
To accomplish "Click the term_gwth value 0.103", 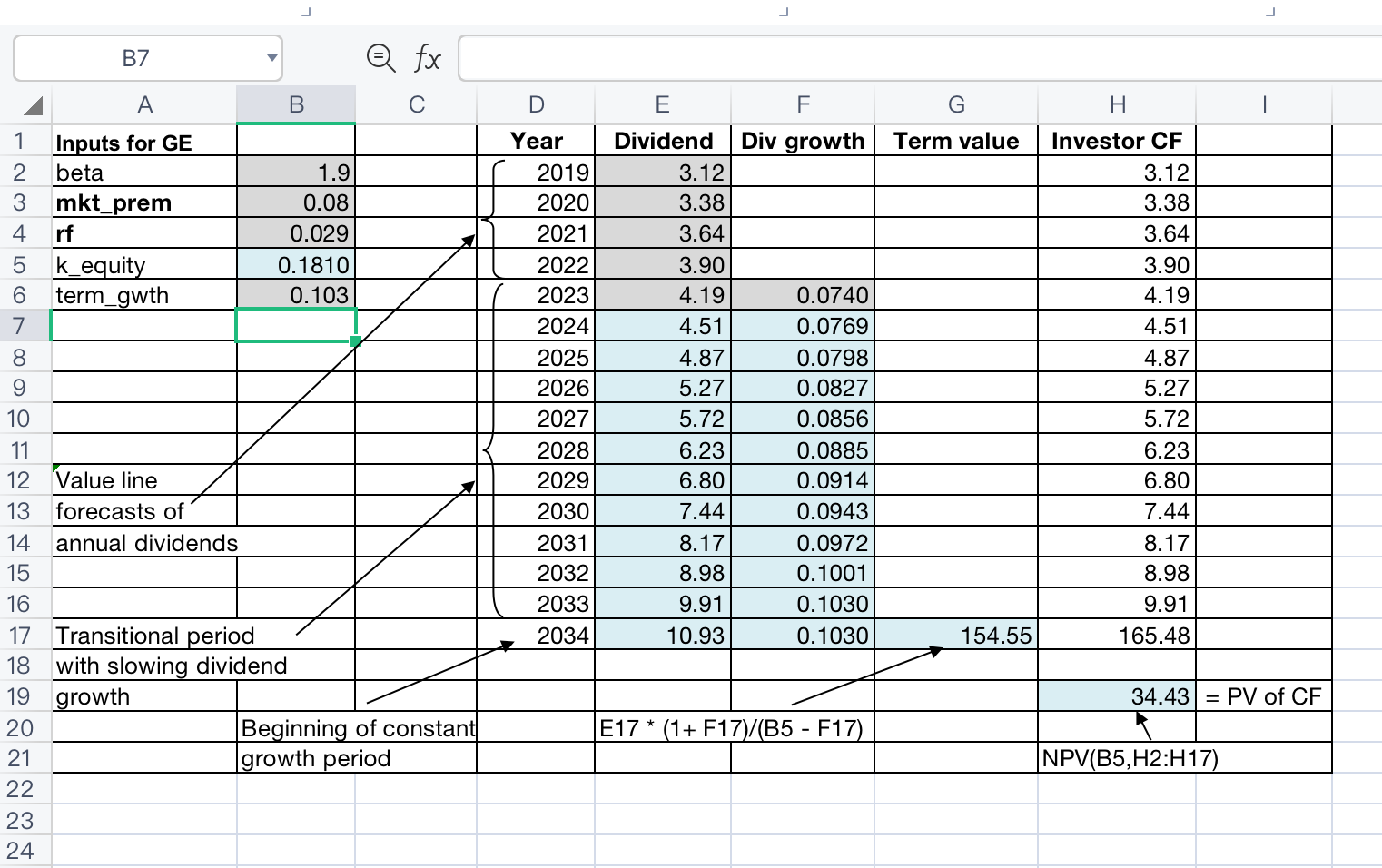I will (x=296, y=295).
